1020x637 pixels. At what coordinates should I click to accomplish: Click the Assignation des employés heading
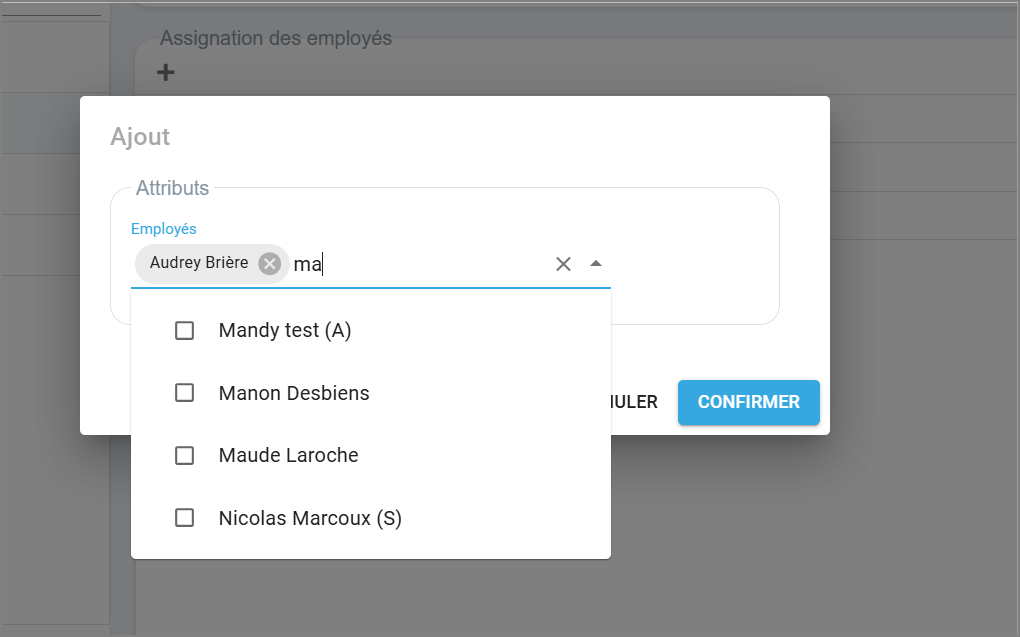276,38
